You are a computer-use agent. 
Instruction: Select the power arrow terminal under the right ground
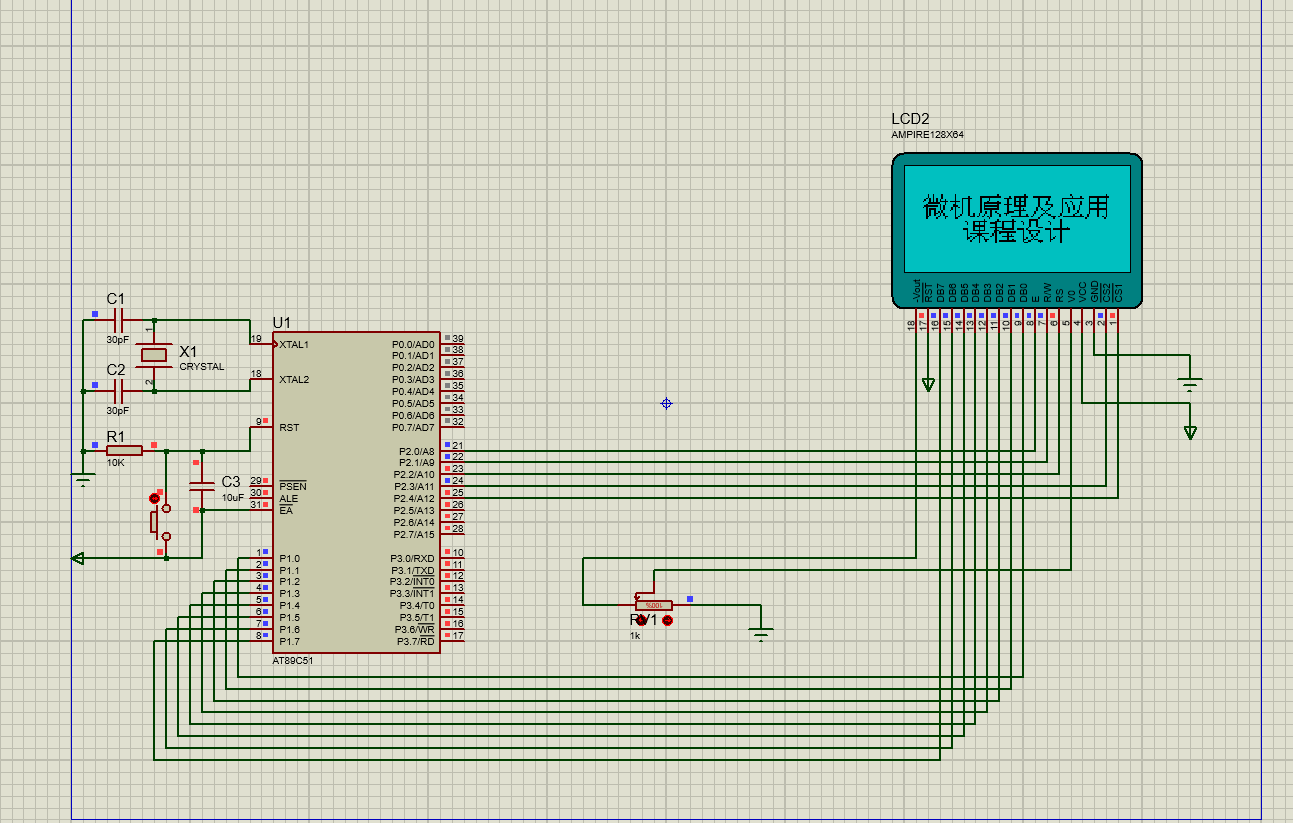(x=1190, y=432)
